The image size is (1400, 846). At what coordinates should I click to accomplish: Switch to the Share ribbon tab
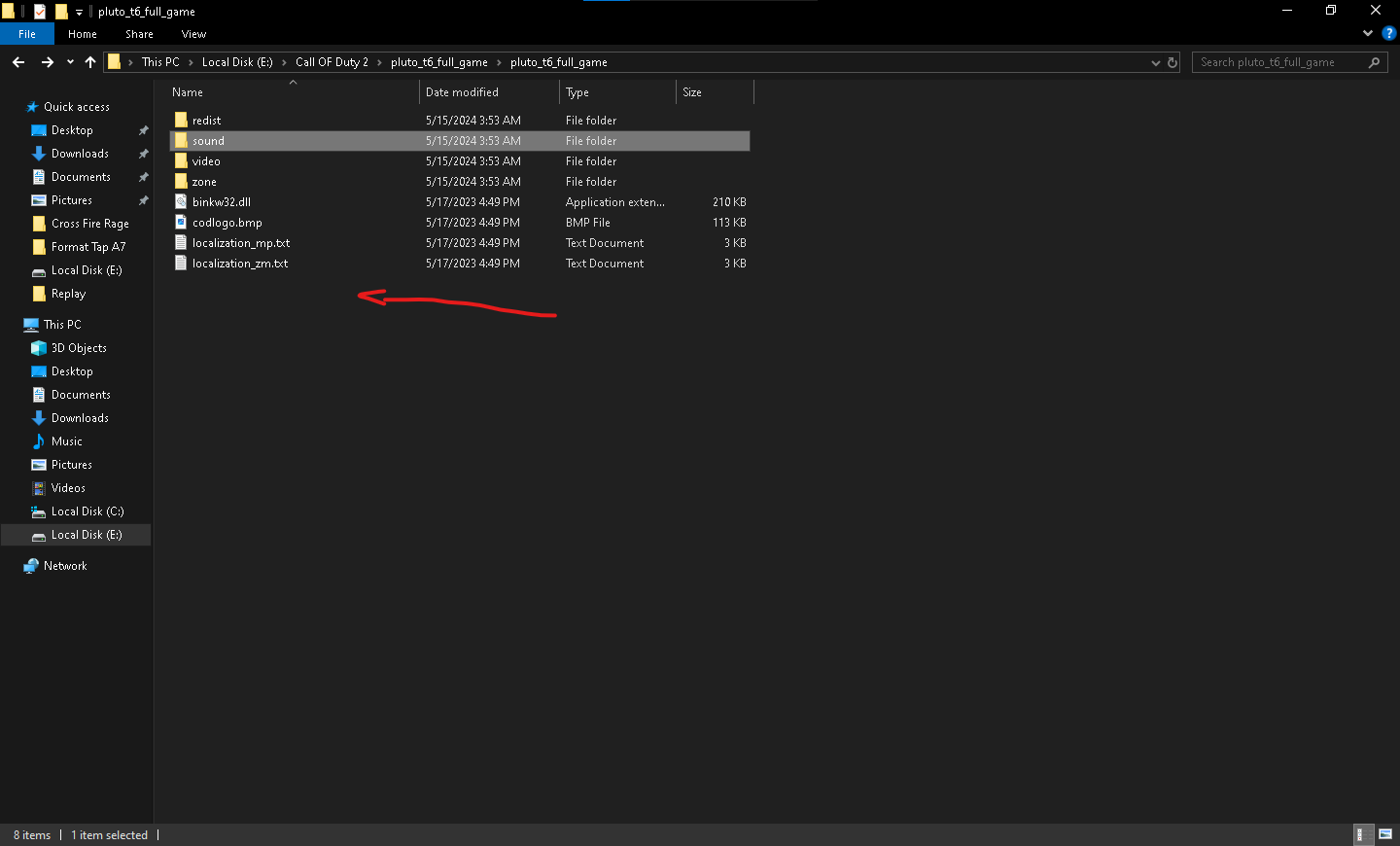click(139, 34)
